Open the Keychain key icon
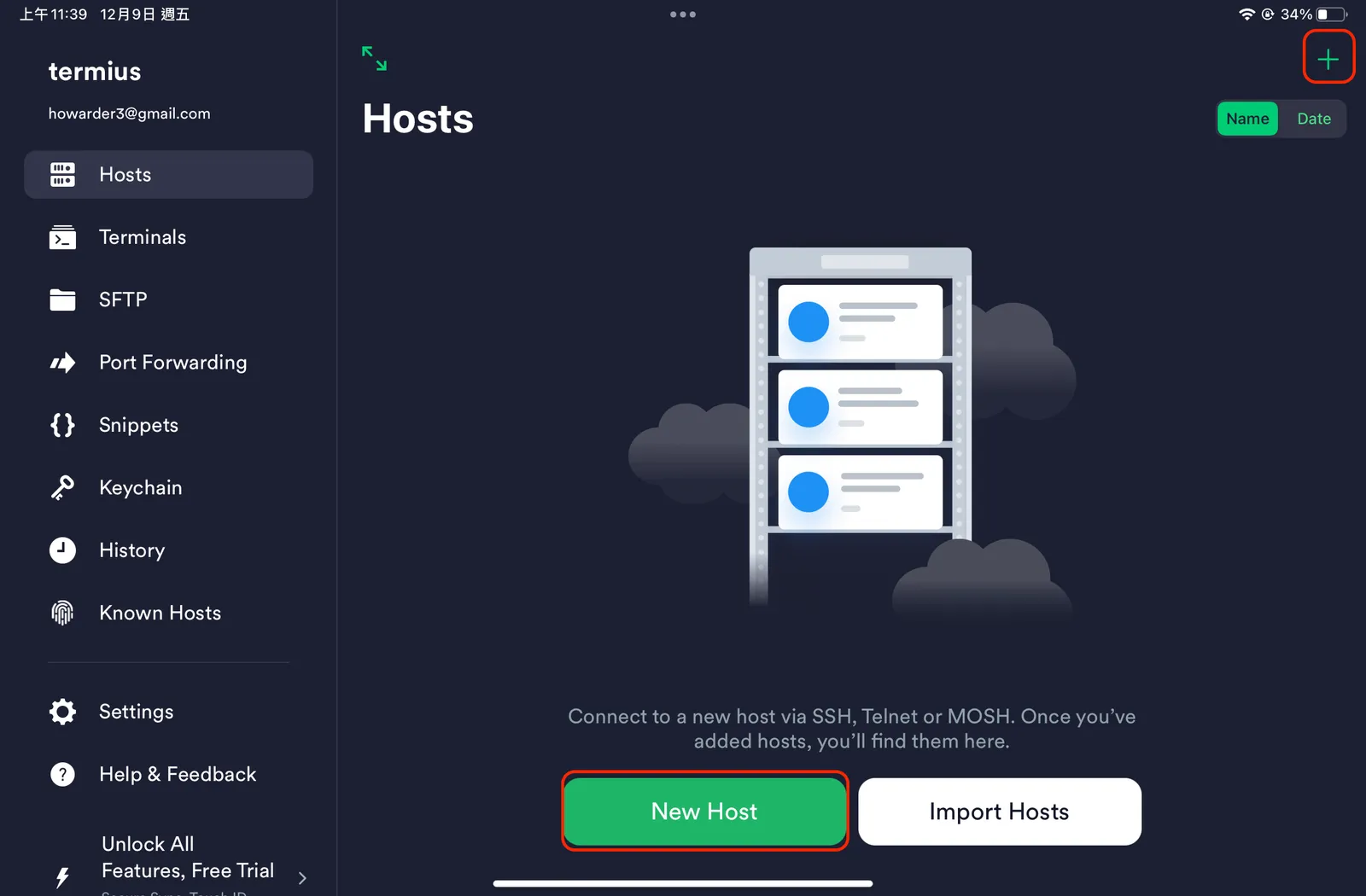The width and height of the screenshot is (1366, 896). tap(62, 487)
